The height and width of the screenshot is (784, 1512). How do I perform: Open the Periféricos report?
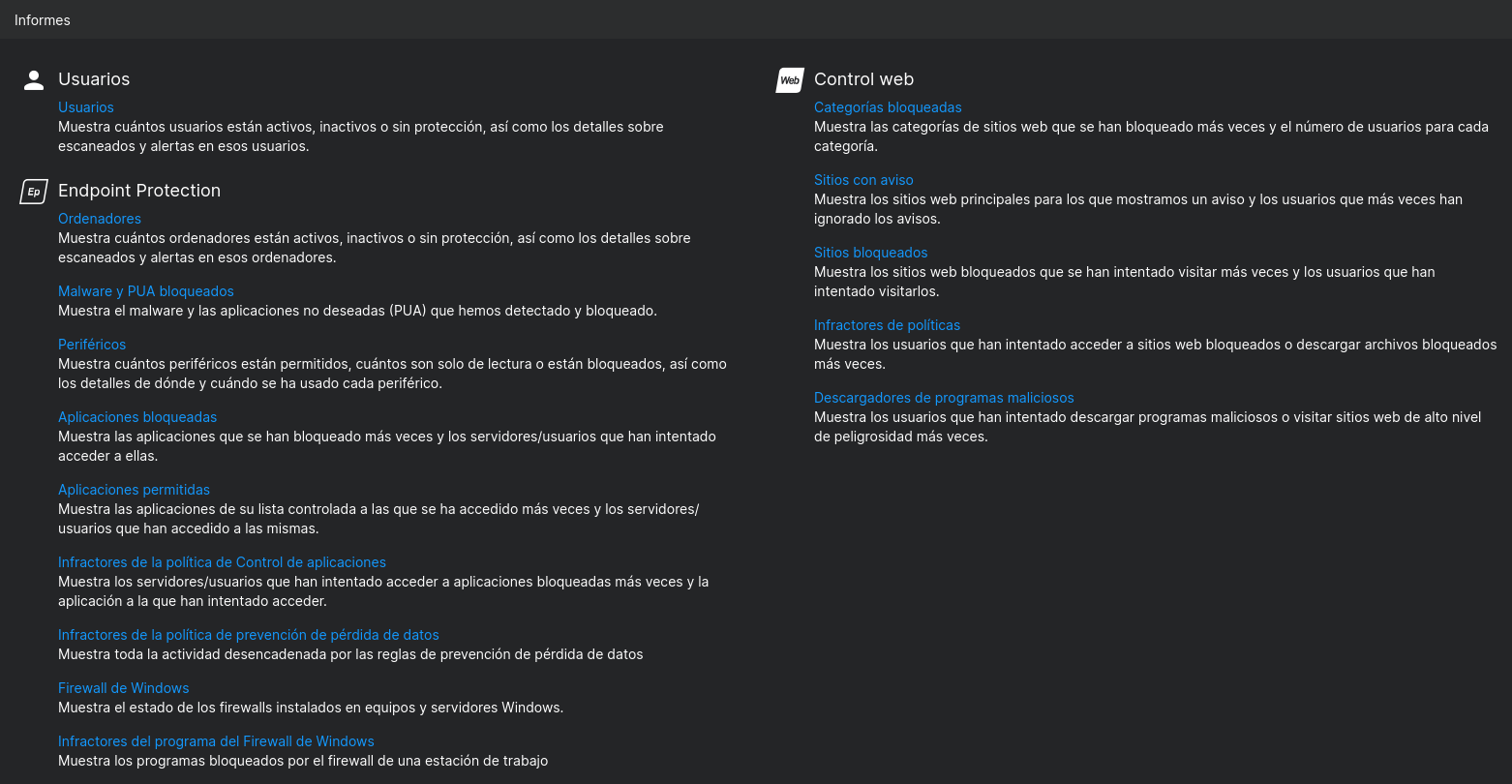[92, 345]
